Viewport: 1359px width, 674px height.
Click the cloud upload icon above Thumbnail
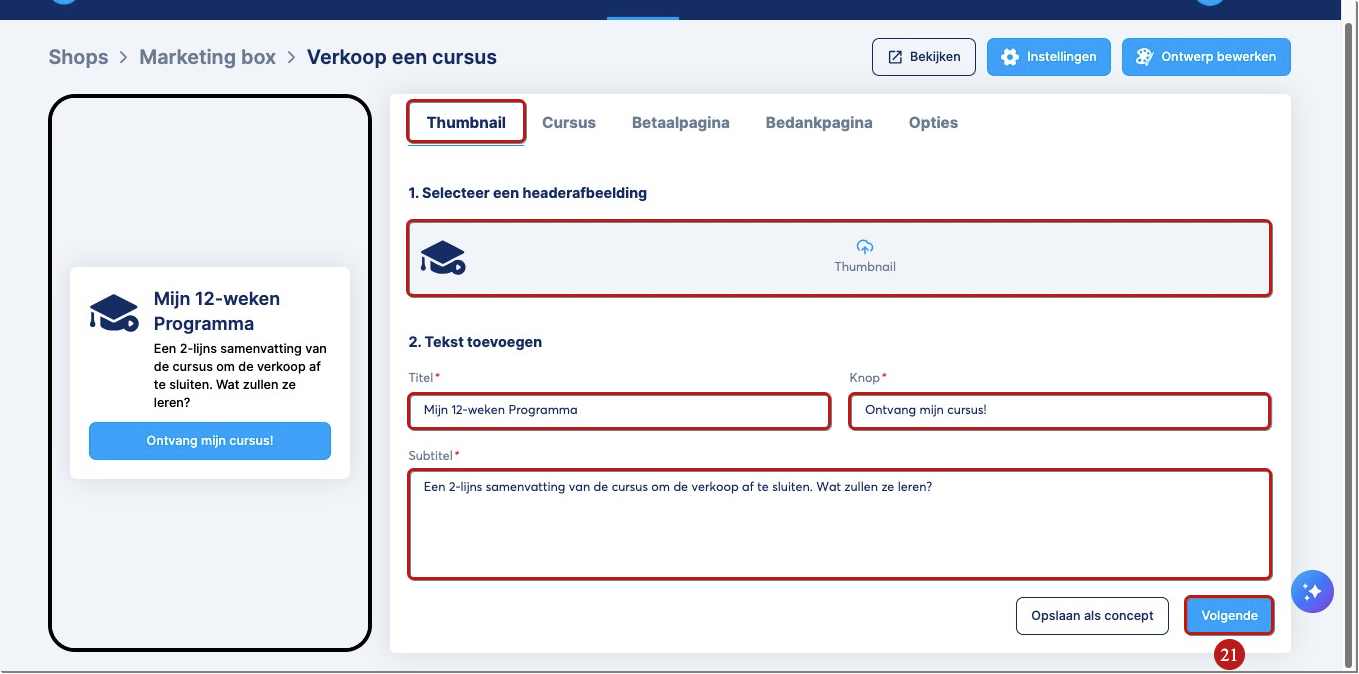(865, 247)
